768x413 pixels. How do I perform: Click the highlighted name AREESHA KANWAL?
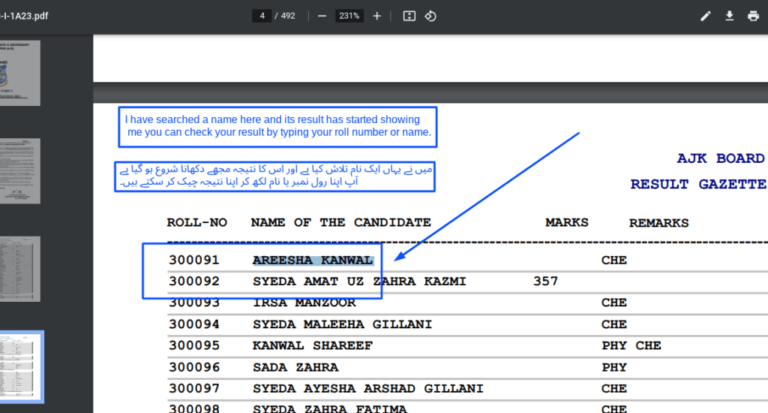point(313,260)
